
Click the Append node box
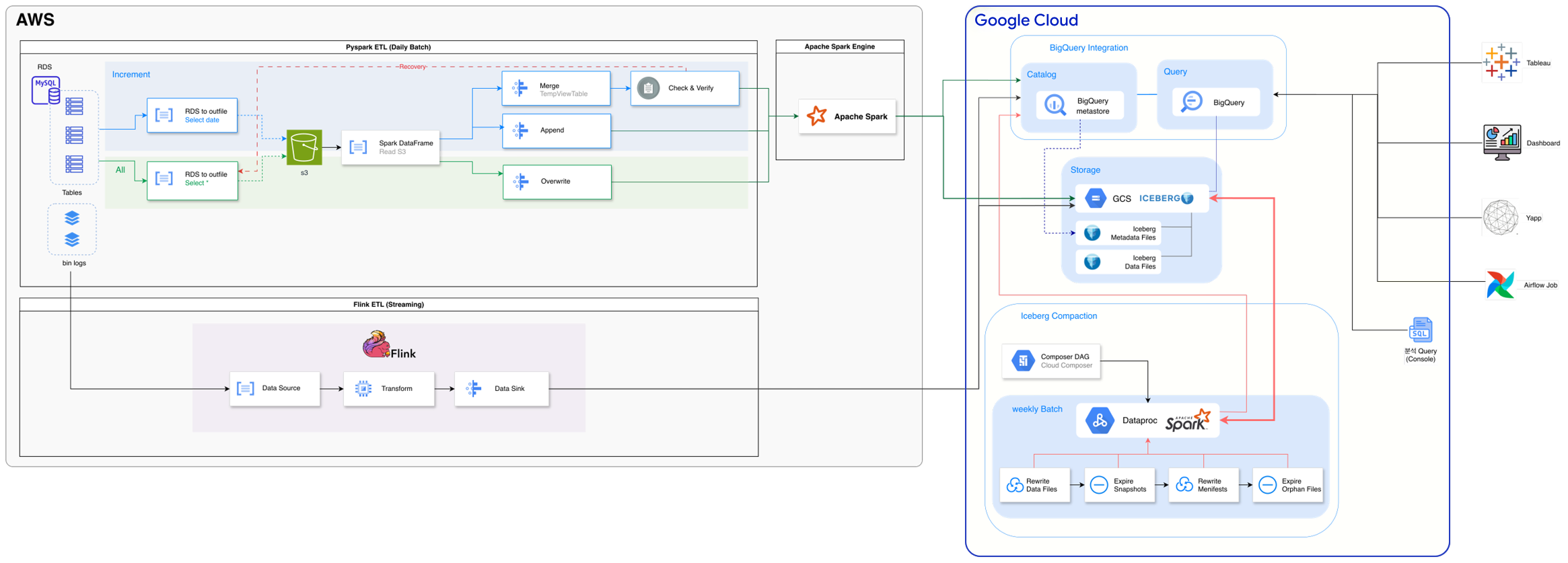557,130
